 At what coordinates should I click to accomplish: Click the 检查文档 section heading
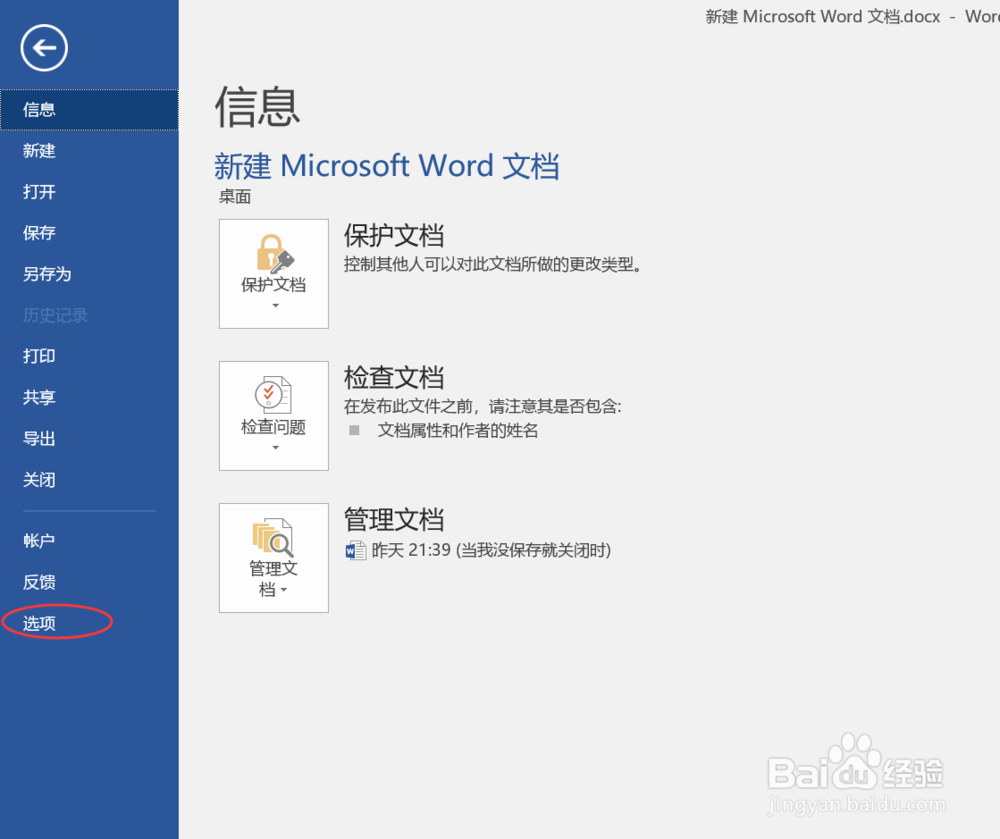pyautogui.click(x=393, y=377)
